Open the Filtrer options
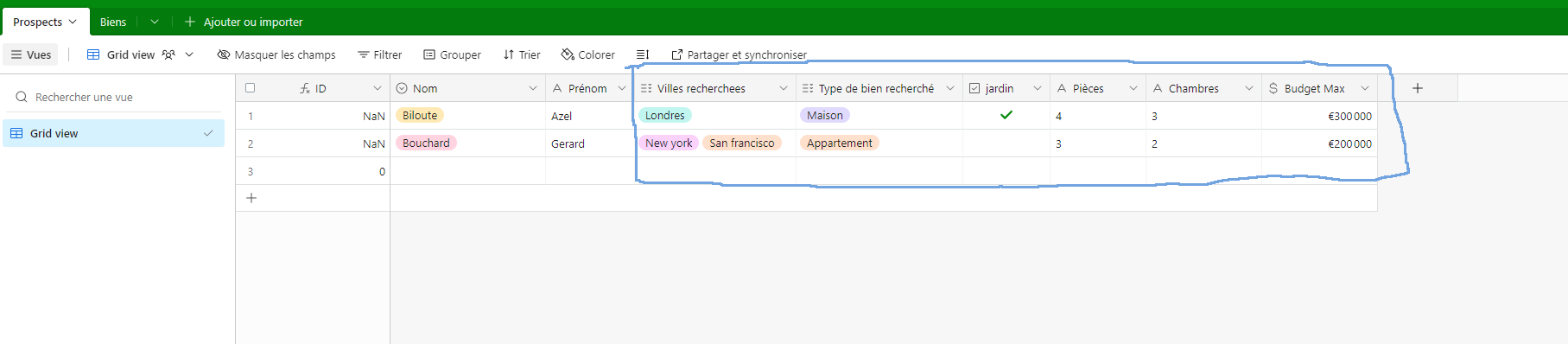The height and width of the screenshot is (344, 1568). click(x=380, y=54)
